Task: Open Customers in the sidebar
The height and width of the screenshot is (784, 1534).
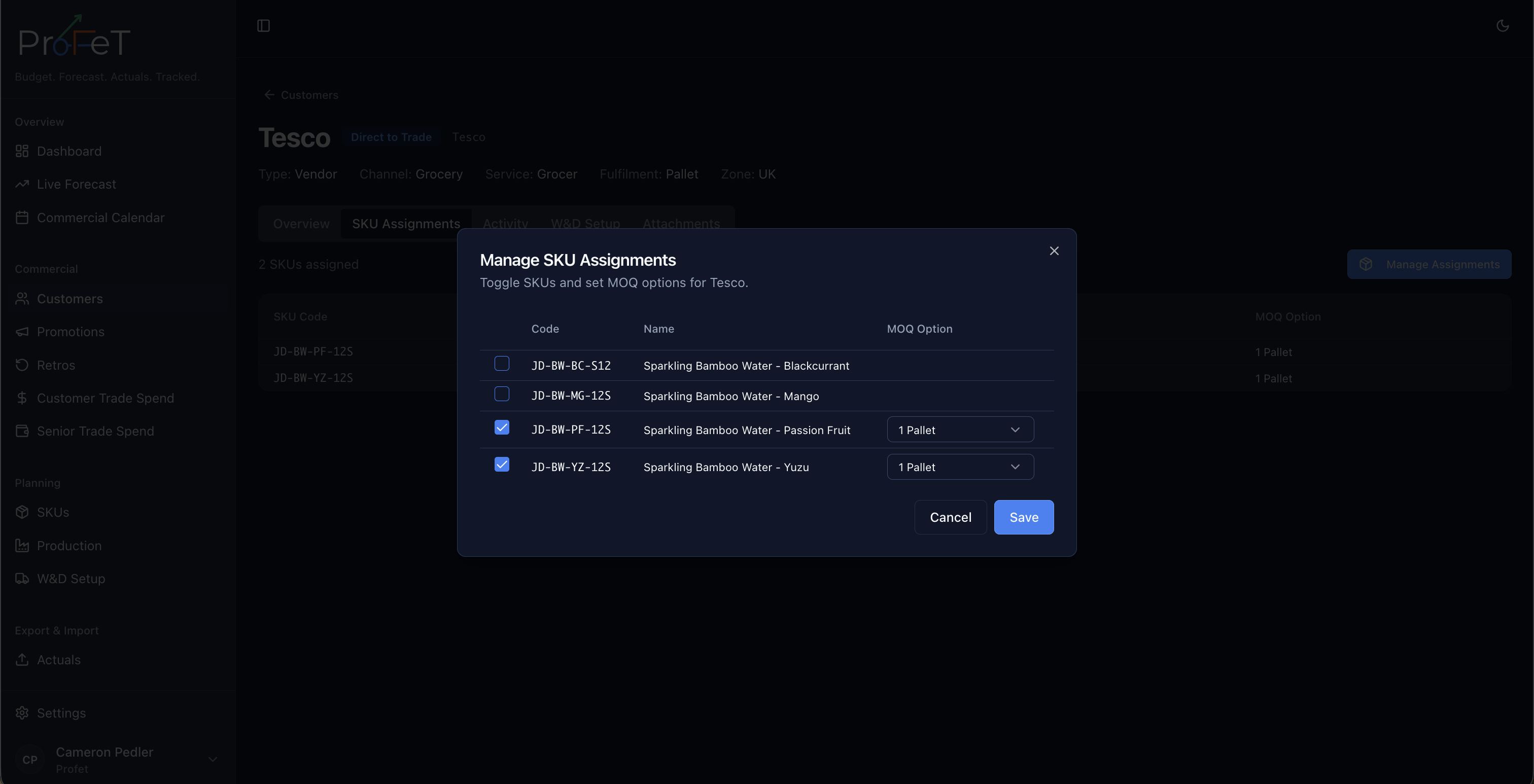Action: [x=118, y=298]
